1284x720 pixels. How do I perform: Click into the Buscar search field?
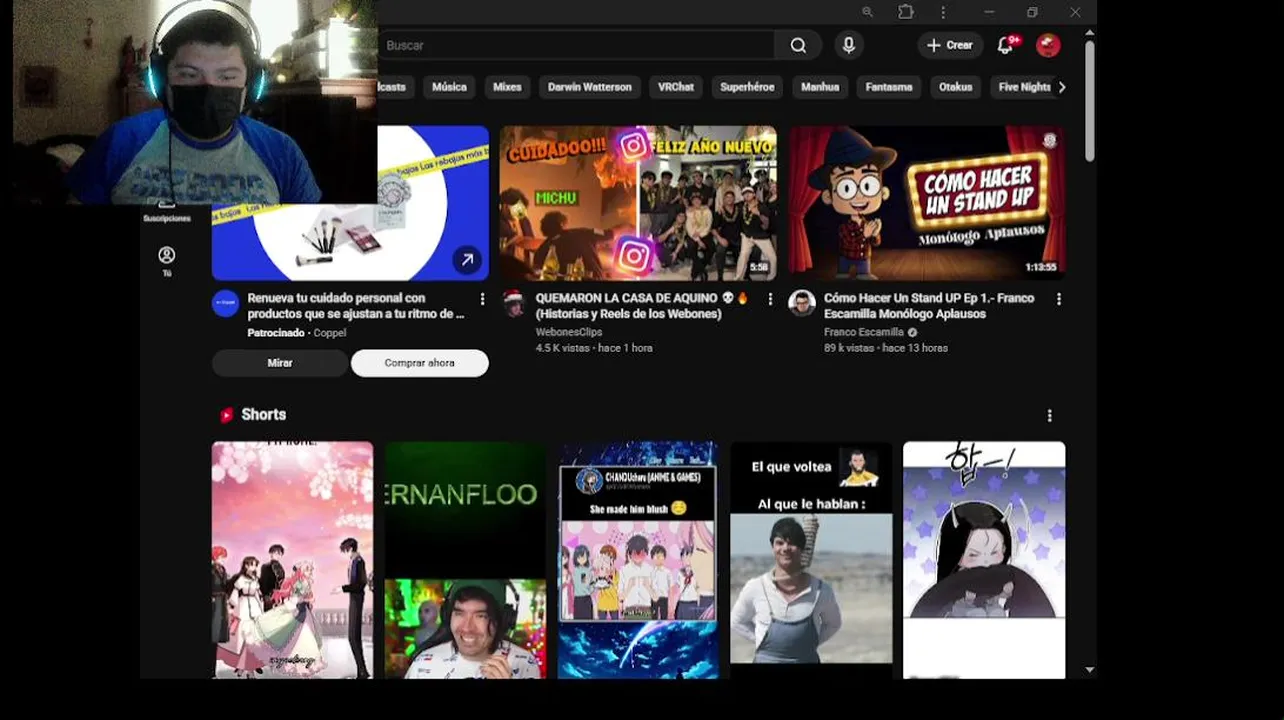[x=576, y=45]
